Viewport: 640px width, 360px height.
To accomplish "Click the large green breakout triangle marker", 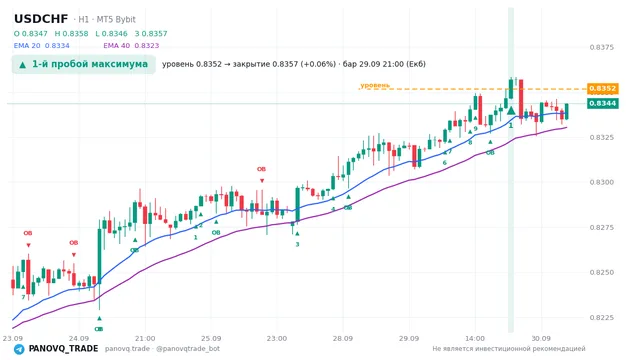I will coord(511,111).
